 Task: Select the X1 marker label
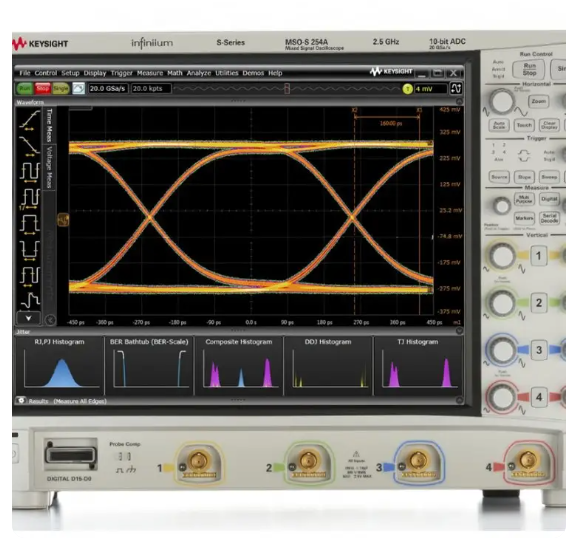(x=419, y=110)
